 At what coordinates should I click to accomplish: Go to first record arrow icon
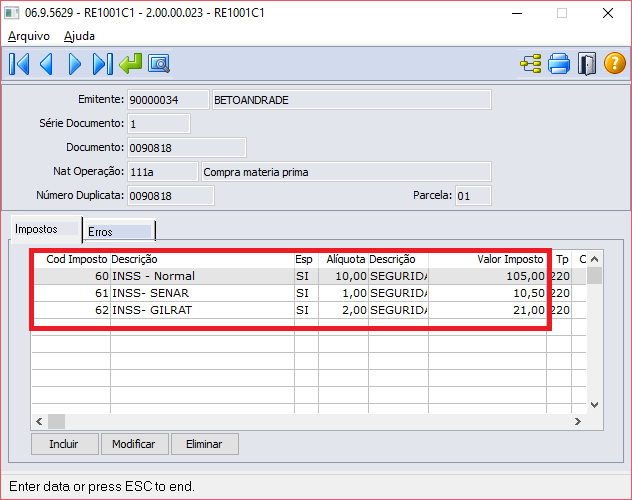(x=19, y=64)
